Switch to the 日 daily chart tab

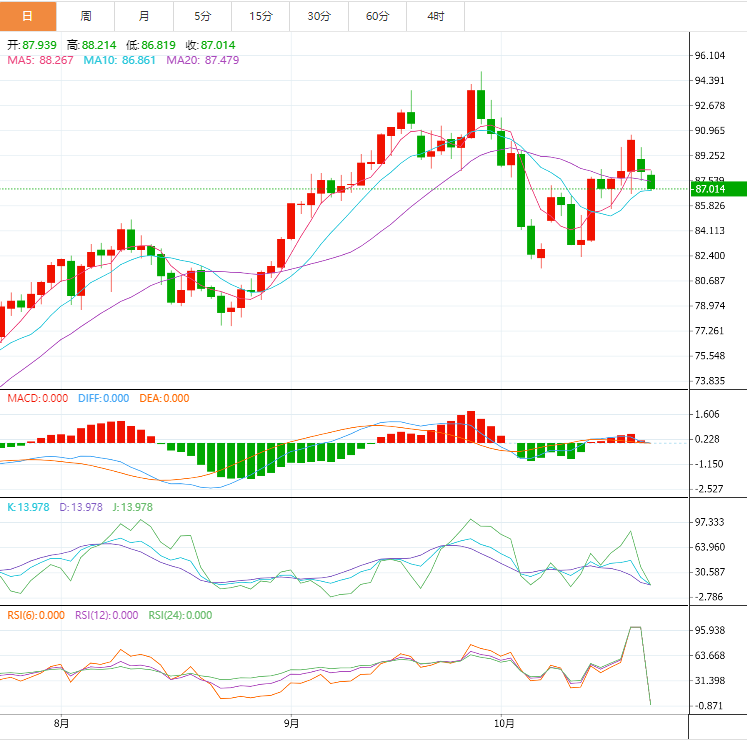tap(28, 16)
